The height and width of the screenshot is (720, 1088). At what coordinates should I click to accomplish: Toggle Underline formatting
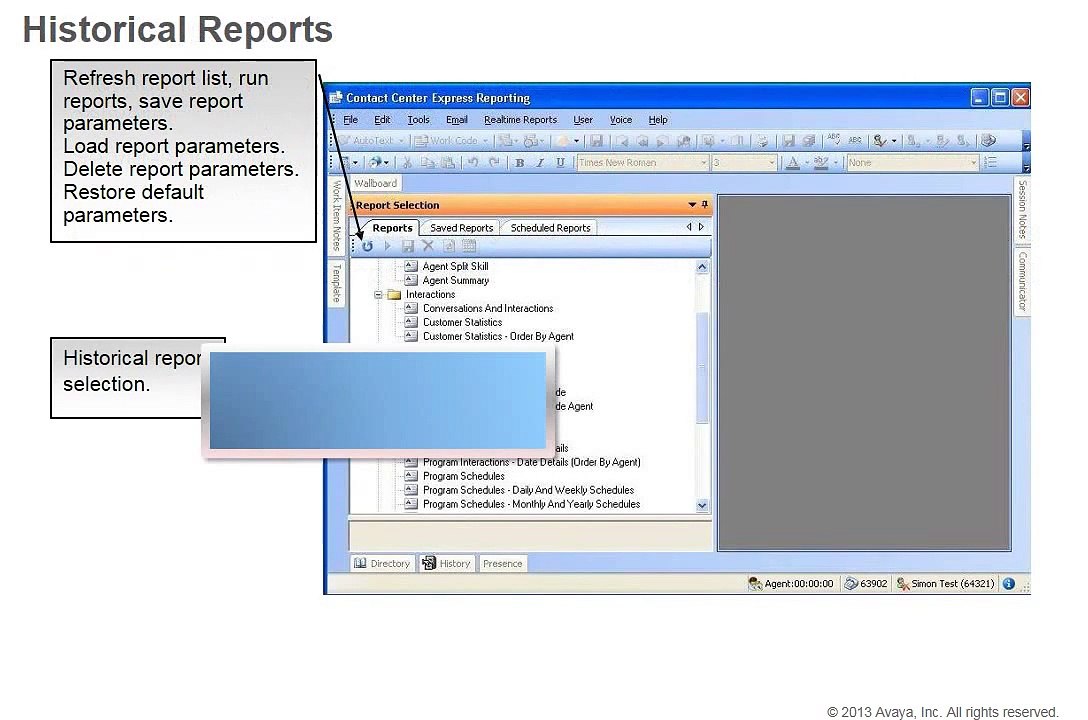coord(560,162)
